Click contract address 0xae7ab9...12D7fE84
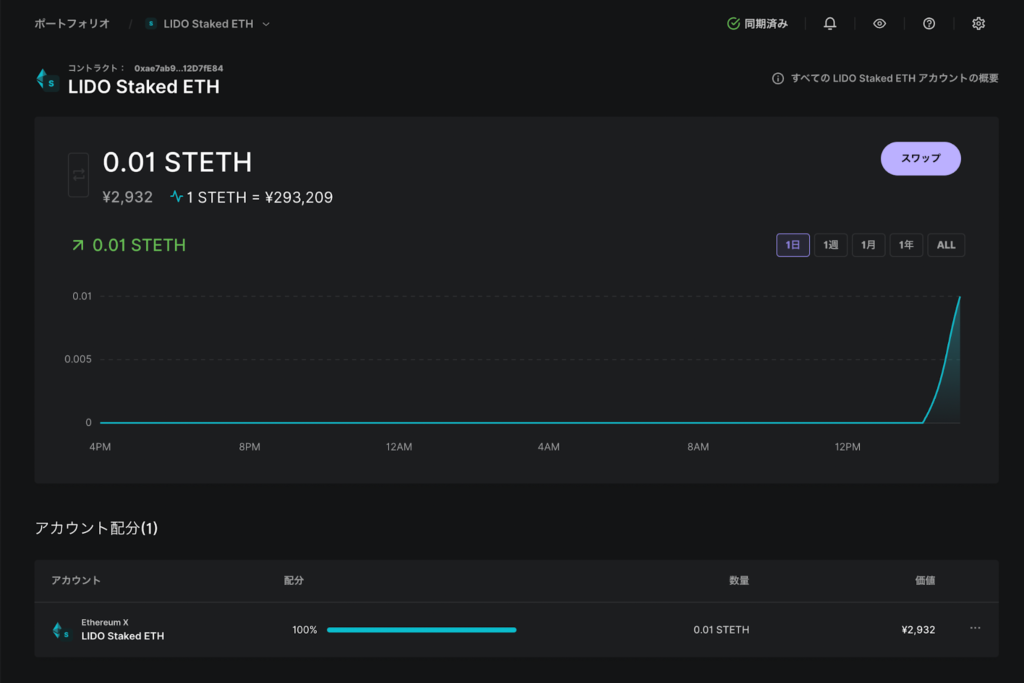Image resolution: width=1024 pixels, height=683 pixels. tap(178, 68)
